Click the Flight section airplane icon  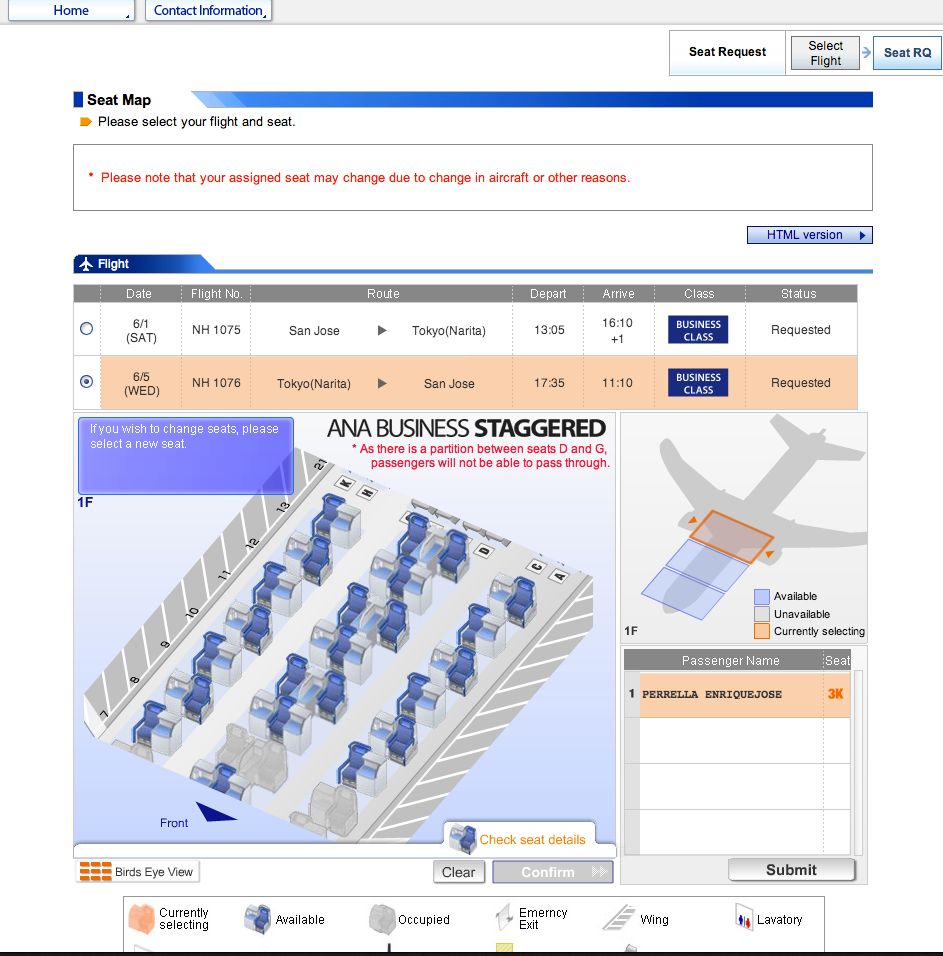[86, 264]
